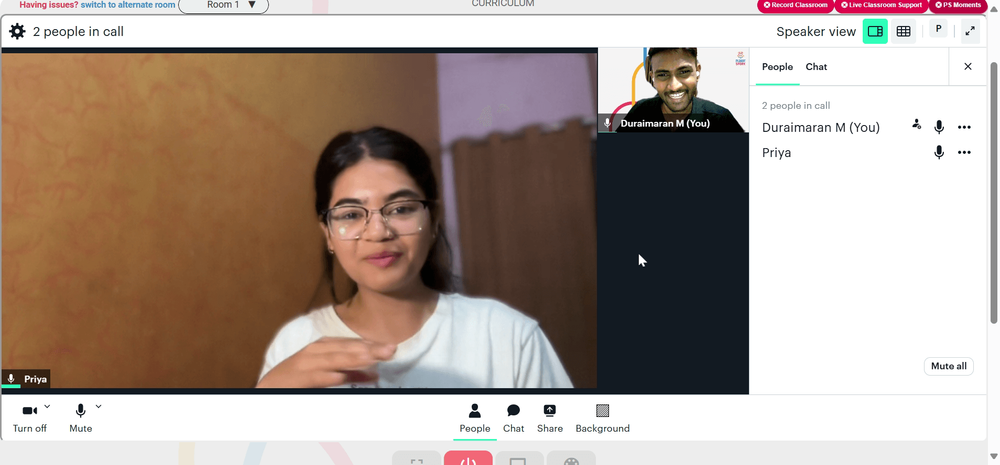Click switch to alternate room link
Image resolution: width=1000 pixels, height=465 pixels.
(x=128, y=4)
